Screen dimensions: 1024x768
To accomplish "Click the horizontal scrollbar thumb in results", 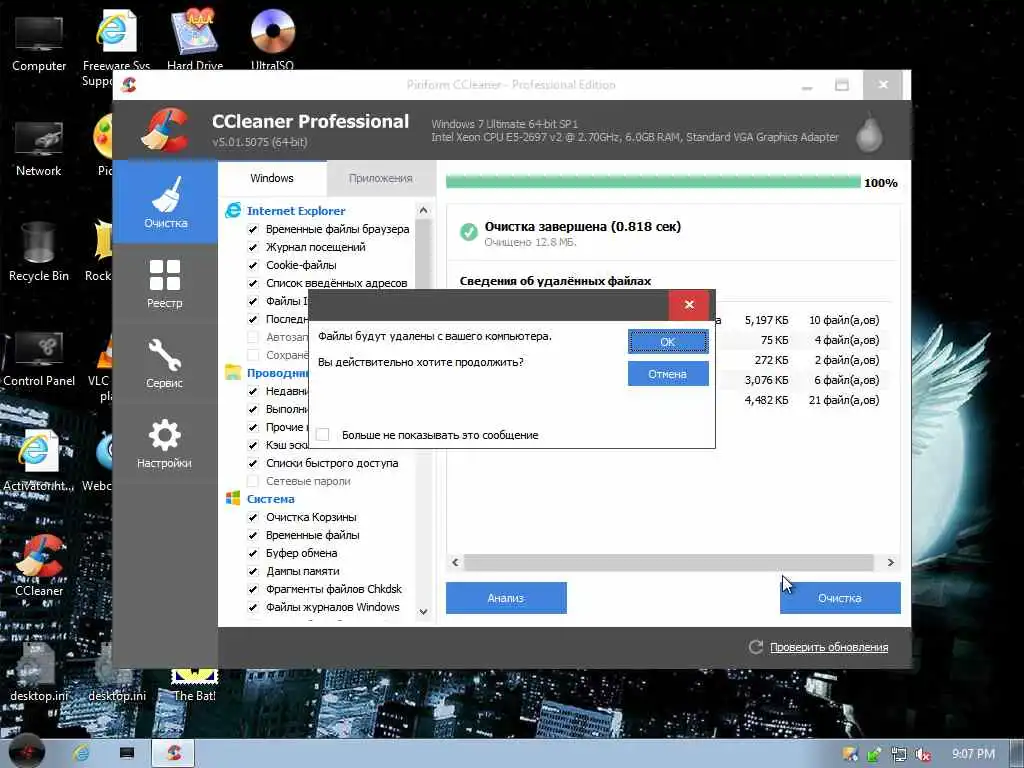I will tap(669, 562).
